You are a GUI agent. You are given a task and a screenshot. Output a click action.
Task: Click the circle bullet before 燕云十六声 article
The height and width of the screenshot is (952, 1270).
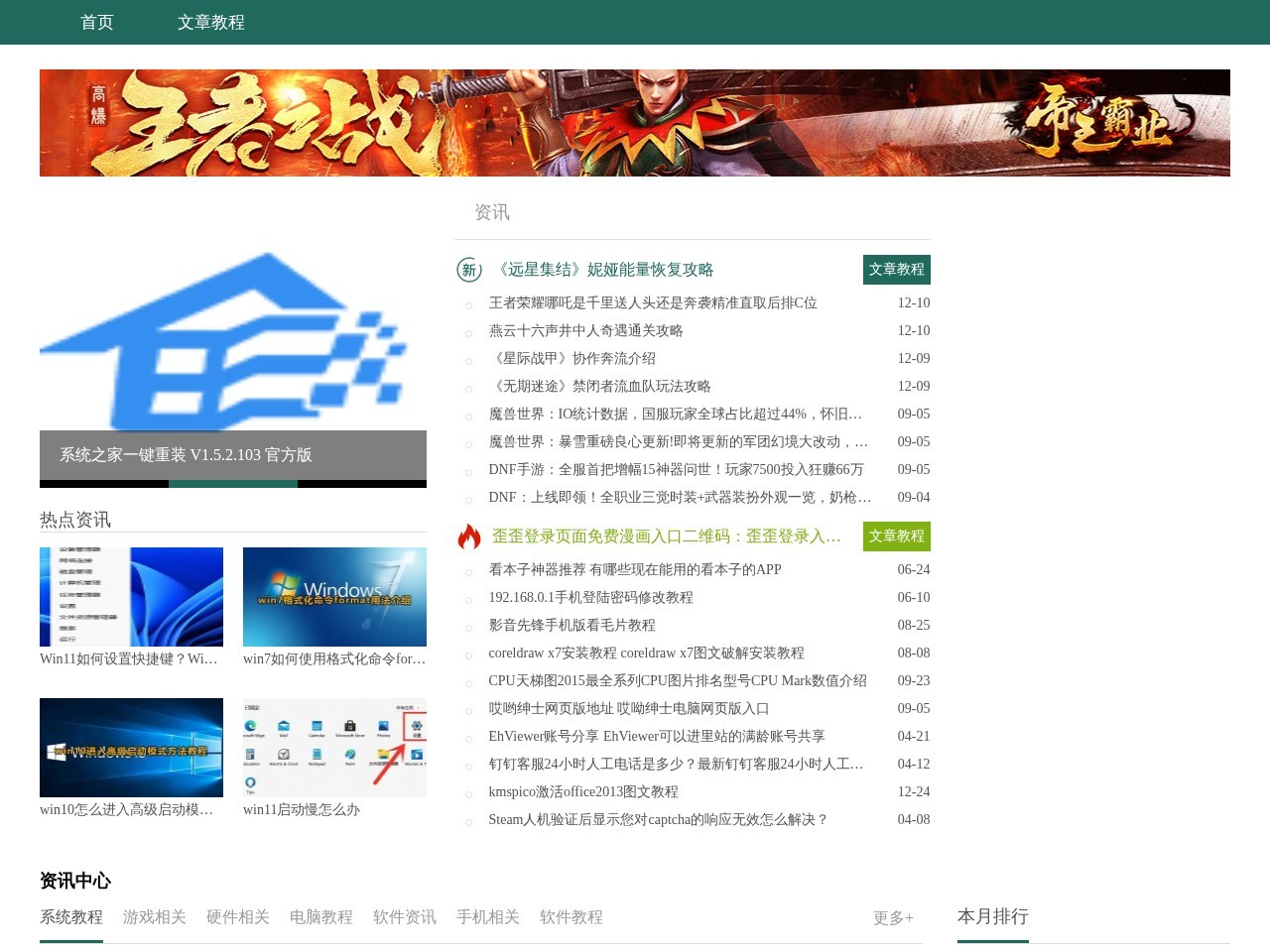click(x=470, y=333)
